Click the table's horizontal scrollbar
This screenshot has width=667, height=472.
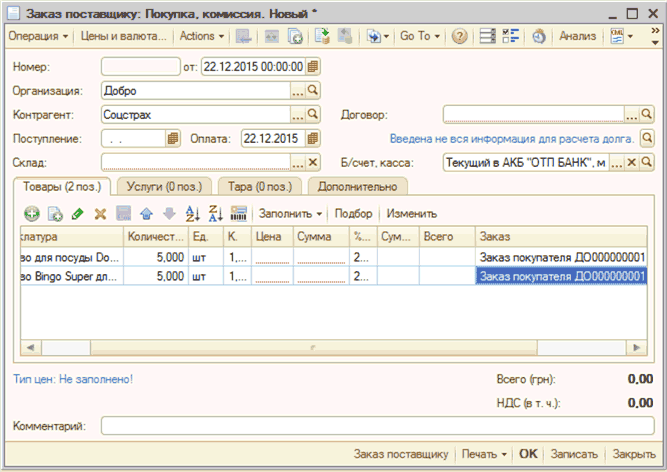click(320, 347)
